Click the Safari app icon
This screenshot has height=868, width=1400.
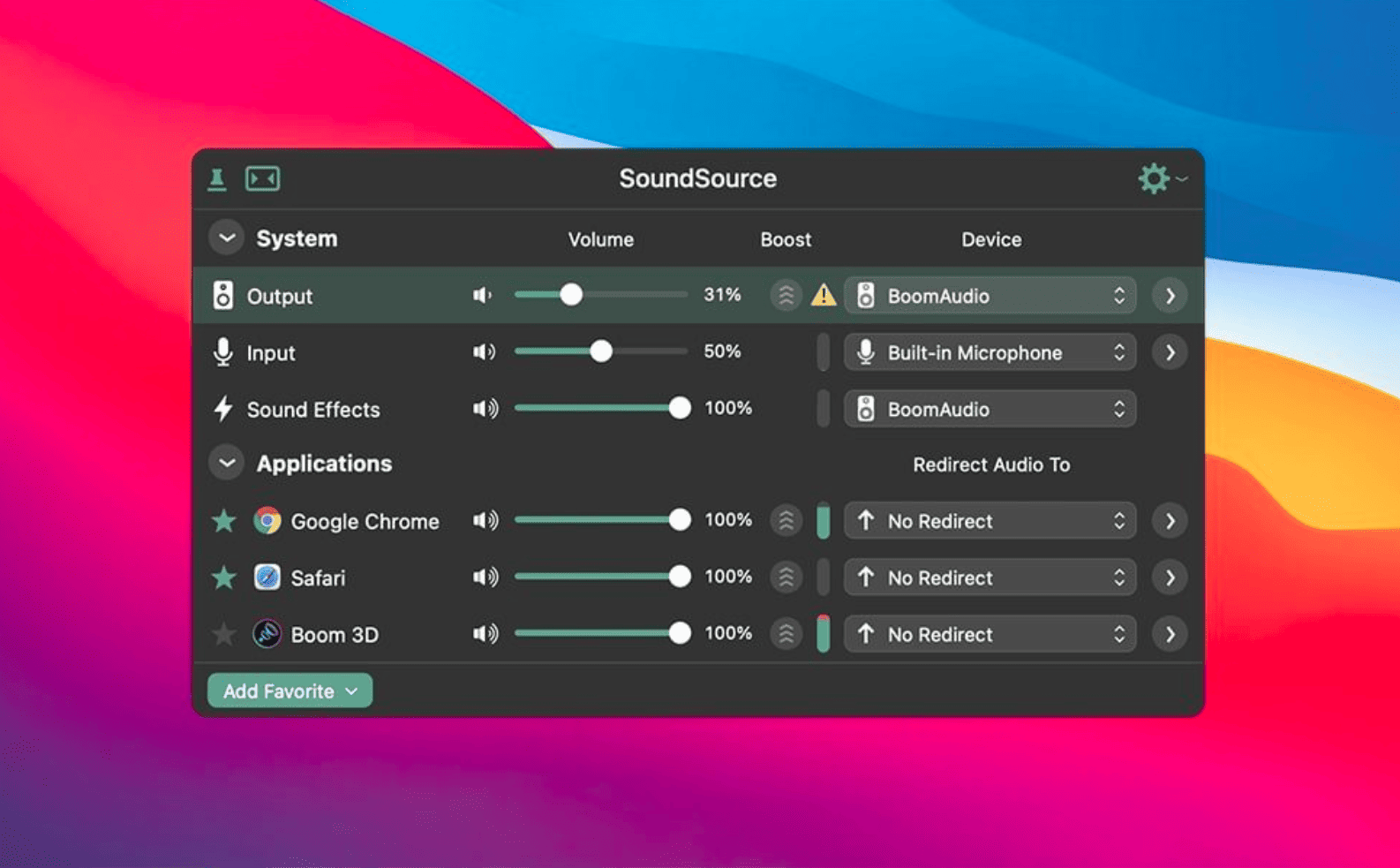click(267, 577)
